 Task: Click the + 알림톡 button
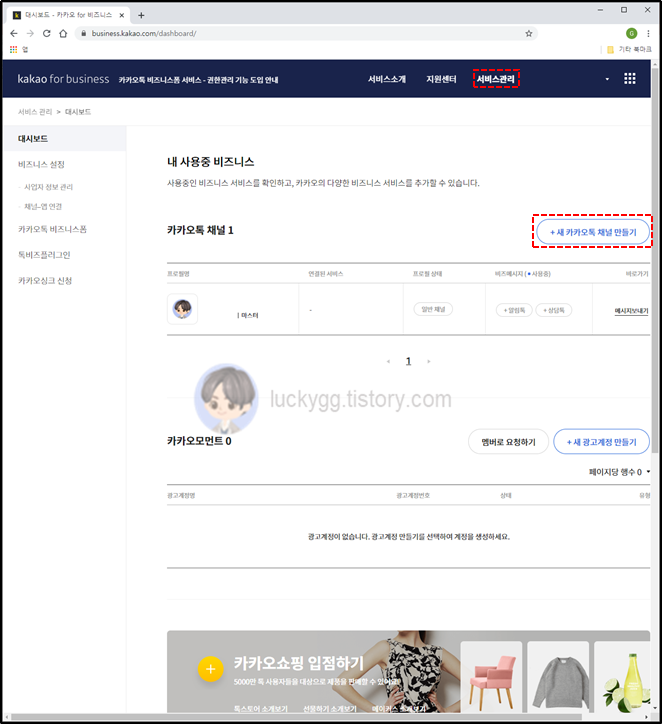coord(514,310)
